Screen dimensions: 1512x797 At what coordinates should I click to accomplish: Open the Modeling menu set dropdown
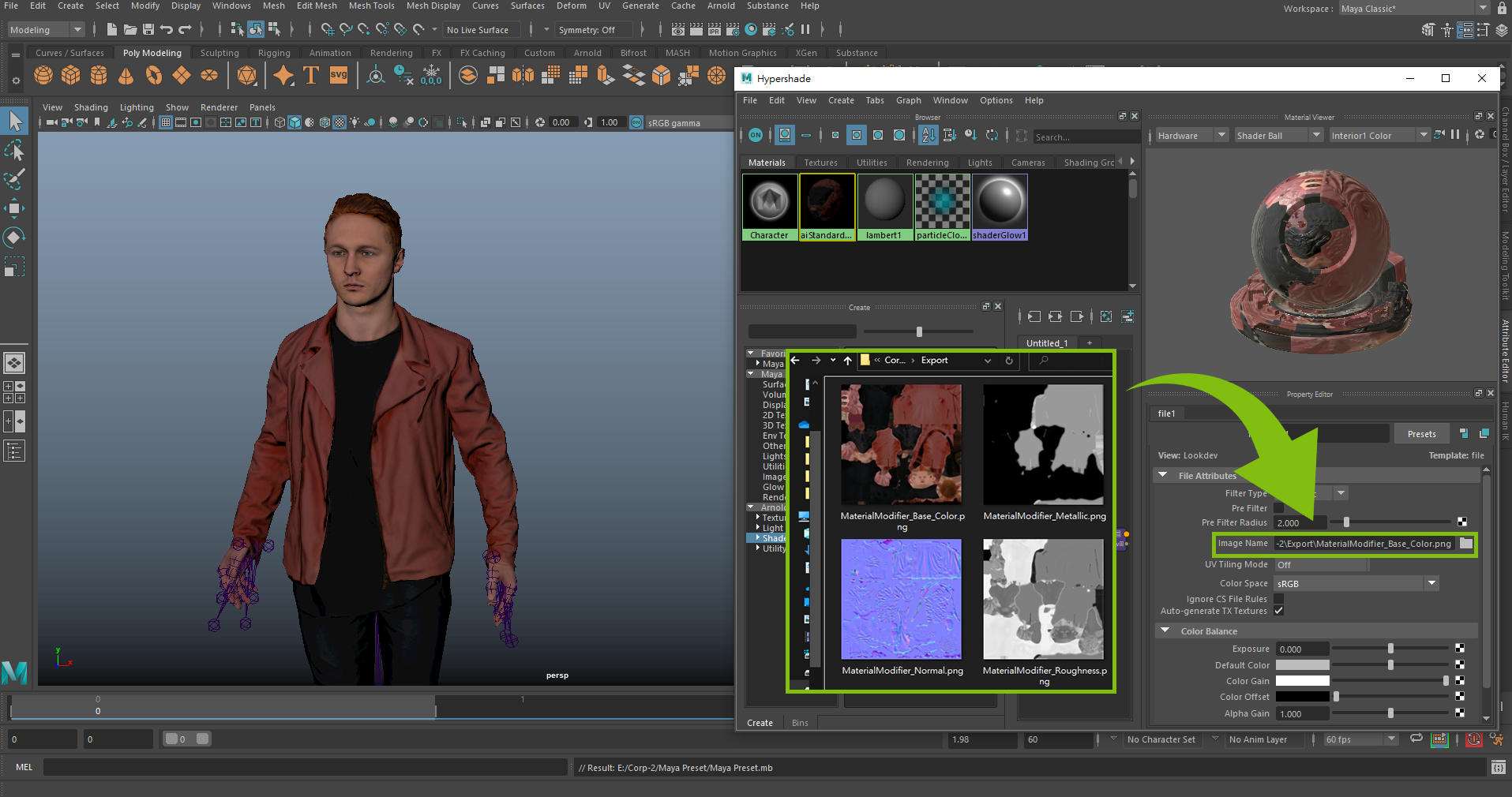click(x=46, y=30)
